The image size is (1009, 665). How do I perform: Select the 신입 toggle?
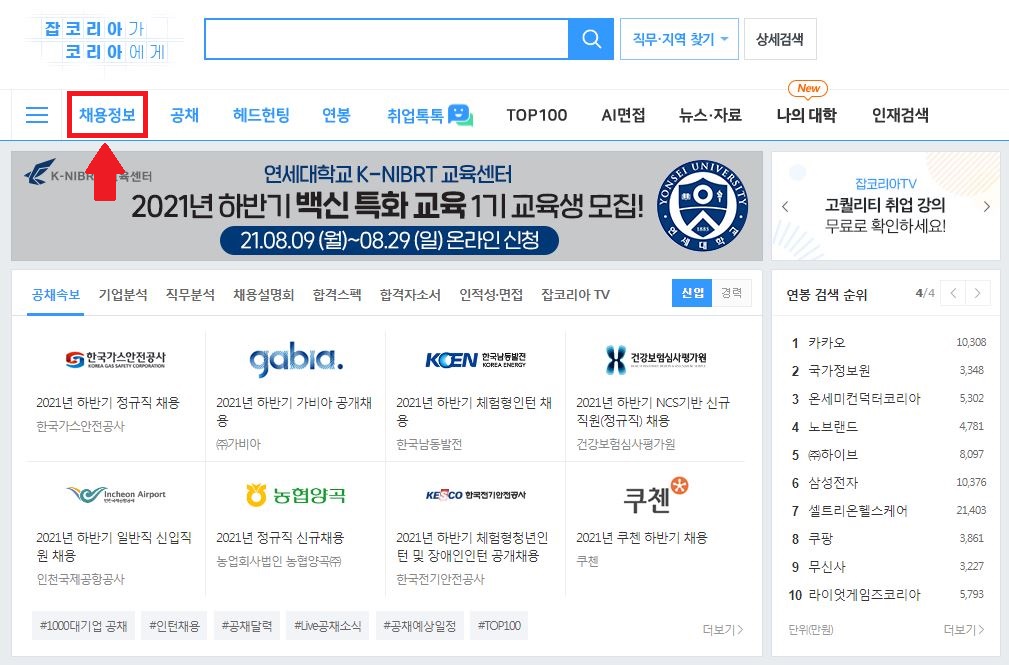(692, 293)
